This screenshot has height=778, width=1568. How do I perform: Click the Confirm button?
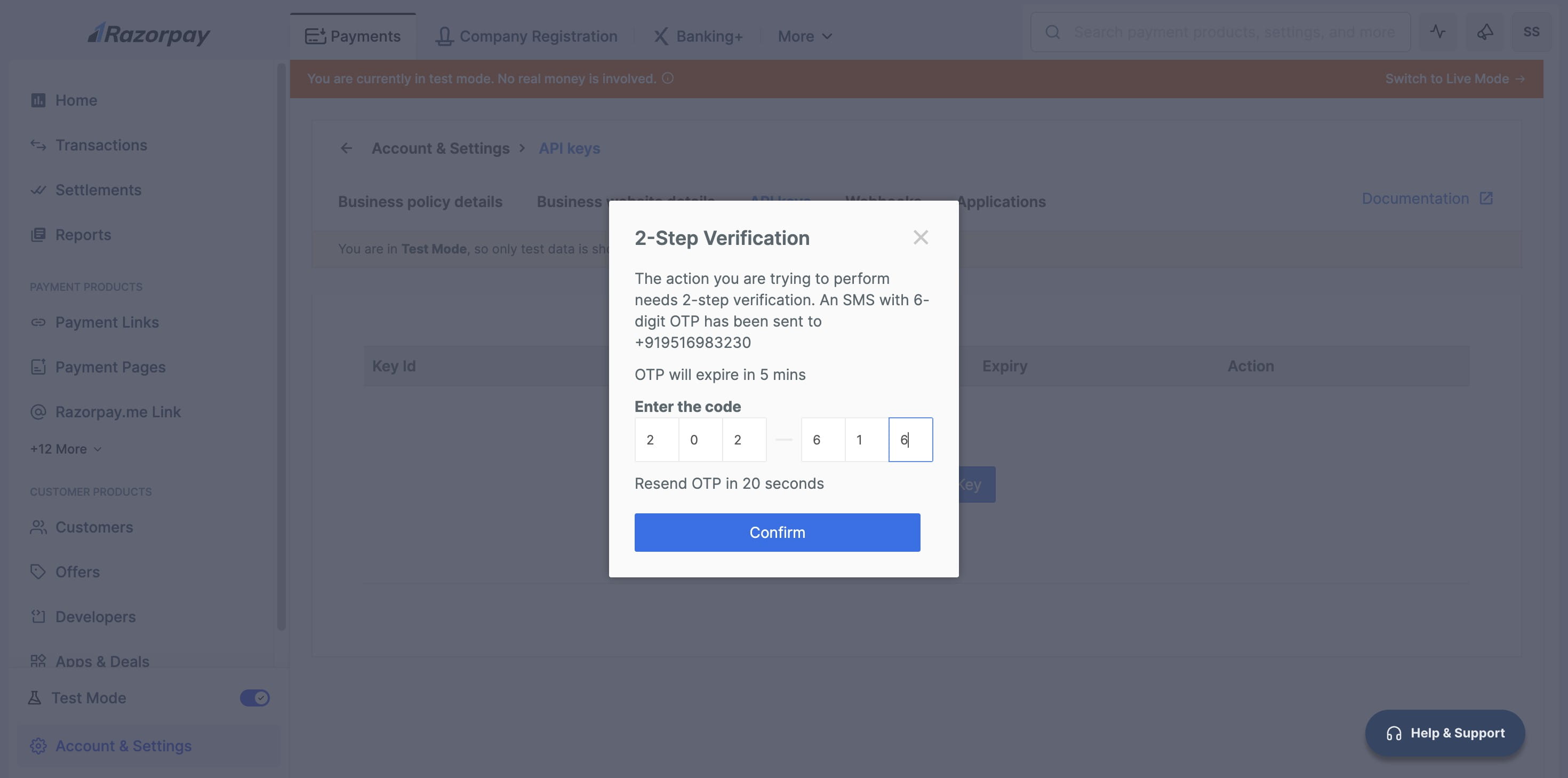(x=777, y=532)
